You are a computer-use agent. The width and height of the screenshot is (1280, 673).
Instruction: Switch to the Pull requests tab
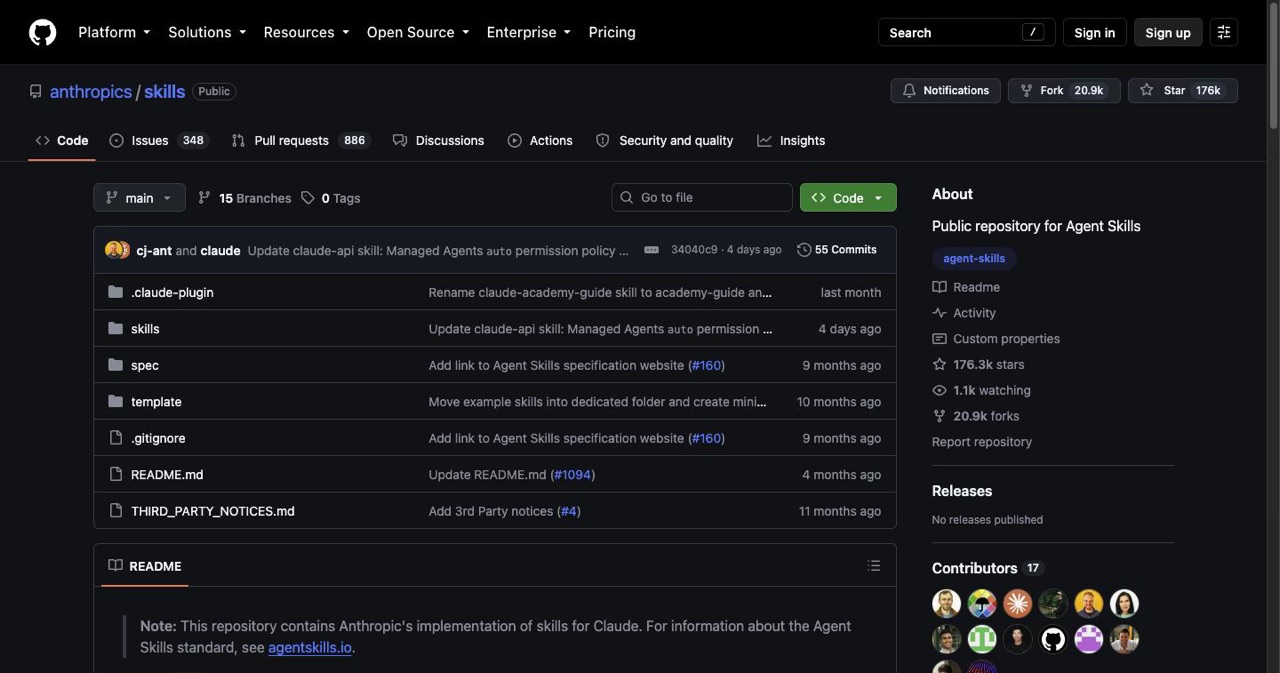300,140
